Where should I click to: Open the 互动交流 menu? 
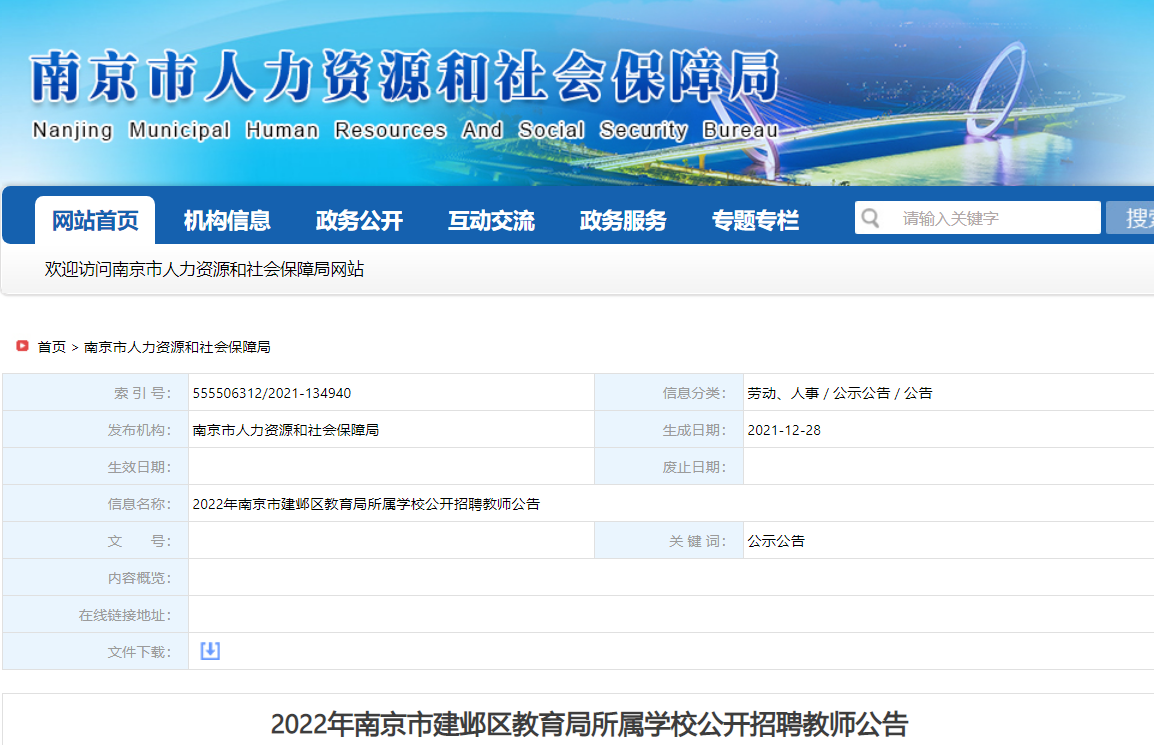(x=491, y=220)
